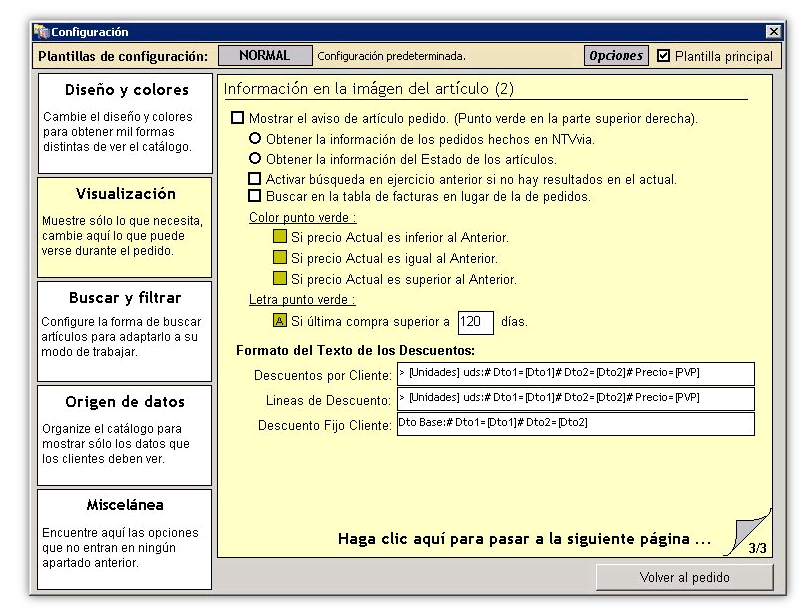Pick color for precio Actual inferior al Anterior
802x611 pixels.
[280, 236]
